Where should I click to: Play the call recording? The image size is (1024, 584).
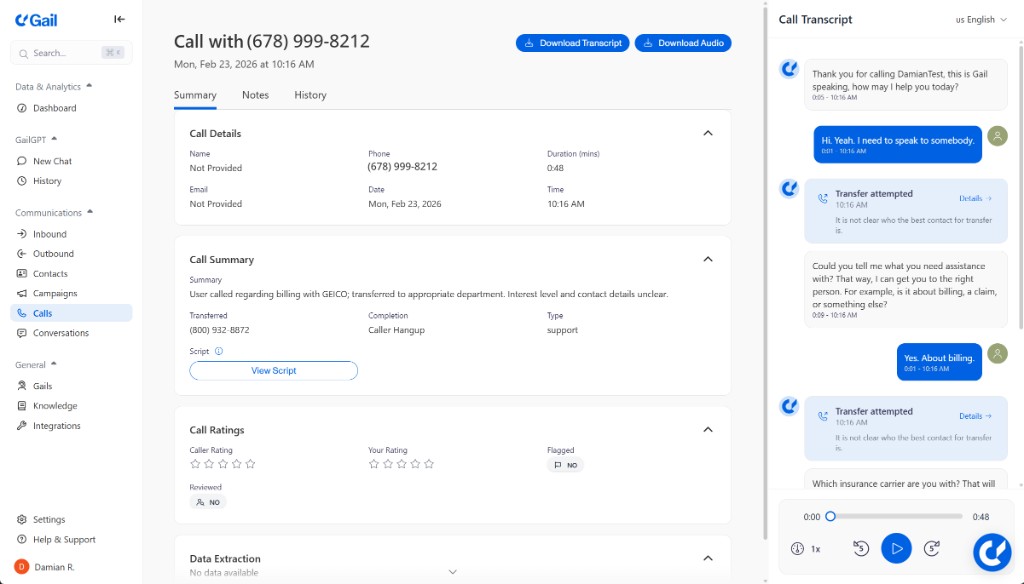point(896,548)
